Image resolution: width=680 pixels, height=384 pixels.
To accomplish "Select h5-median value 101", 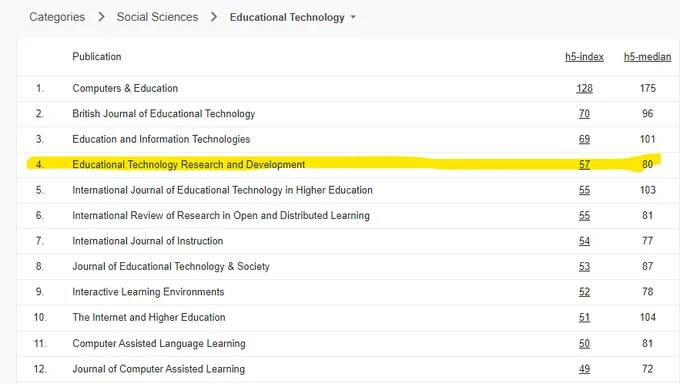I will coord(647,139).
